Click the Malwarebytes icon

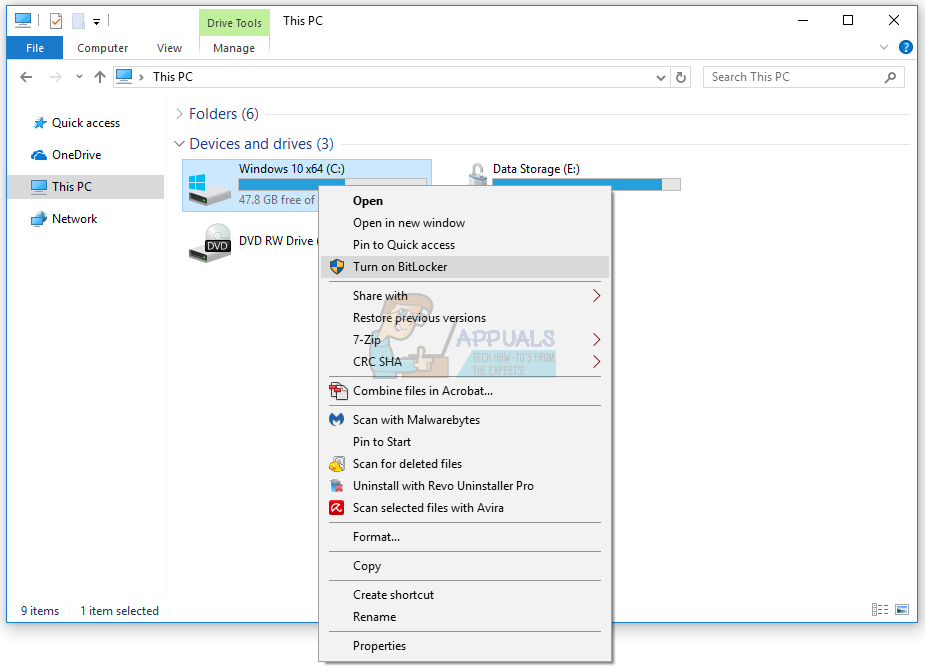tap(336, 420)
